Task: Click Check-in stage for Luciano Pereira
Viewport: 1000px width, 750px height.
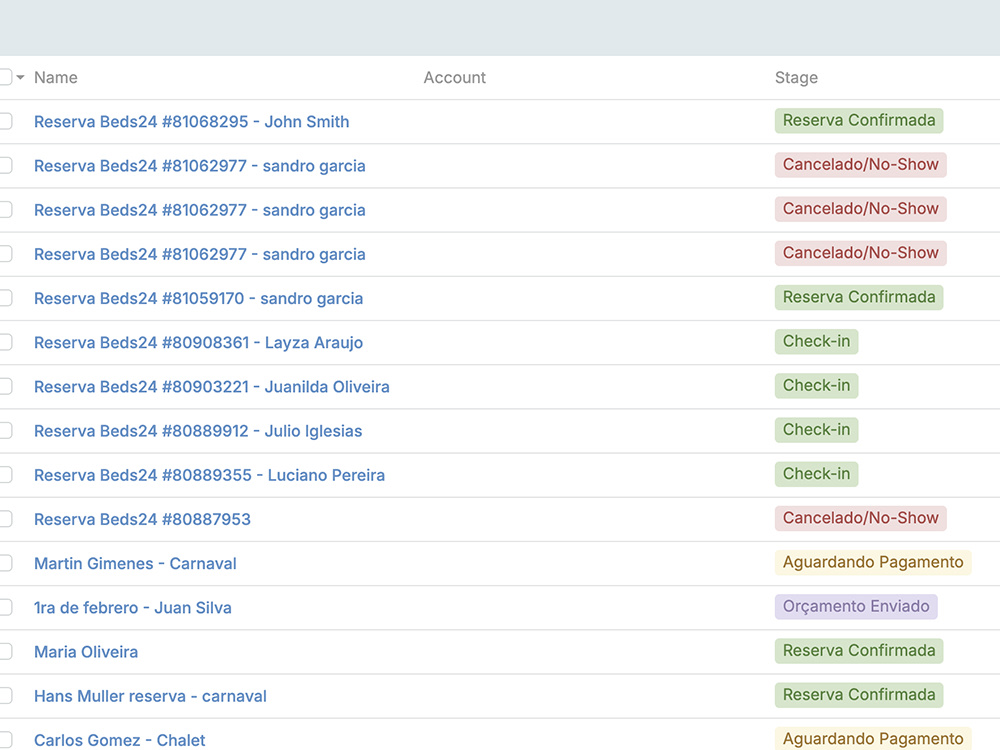Action: click(816, 474)
